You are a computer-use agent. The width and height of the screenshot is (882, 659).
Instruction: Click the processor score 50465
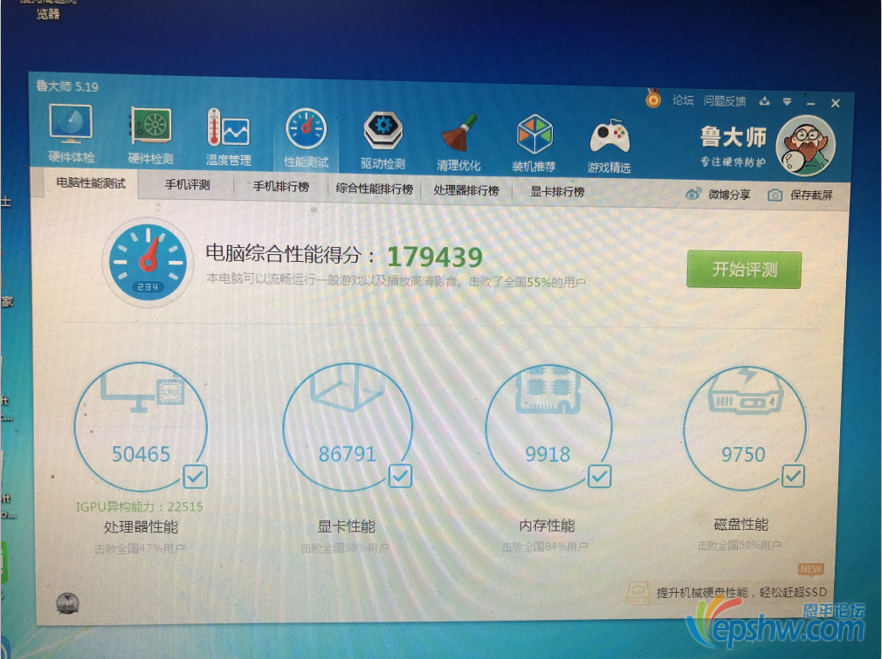[141, 454]
